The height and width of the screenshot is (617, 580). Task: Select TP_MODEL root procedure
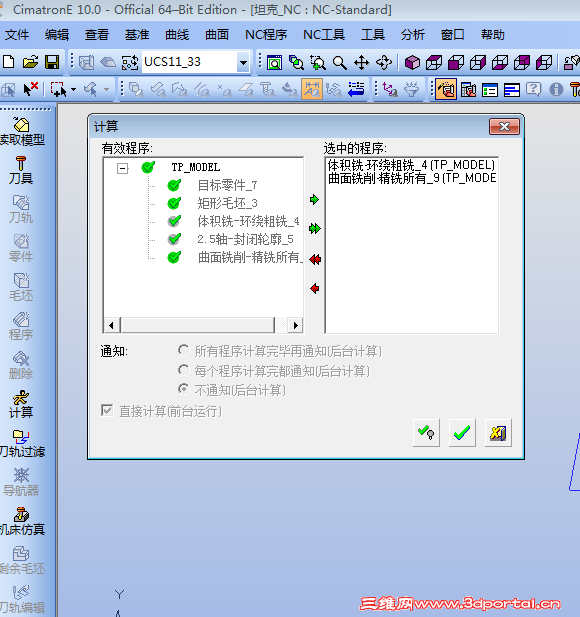pos(196,167)
